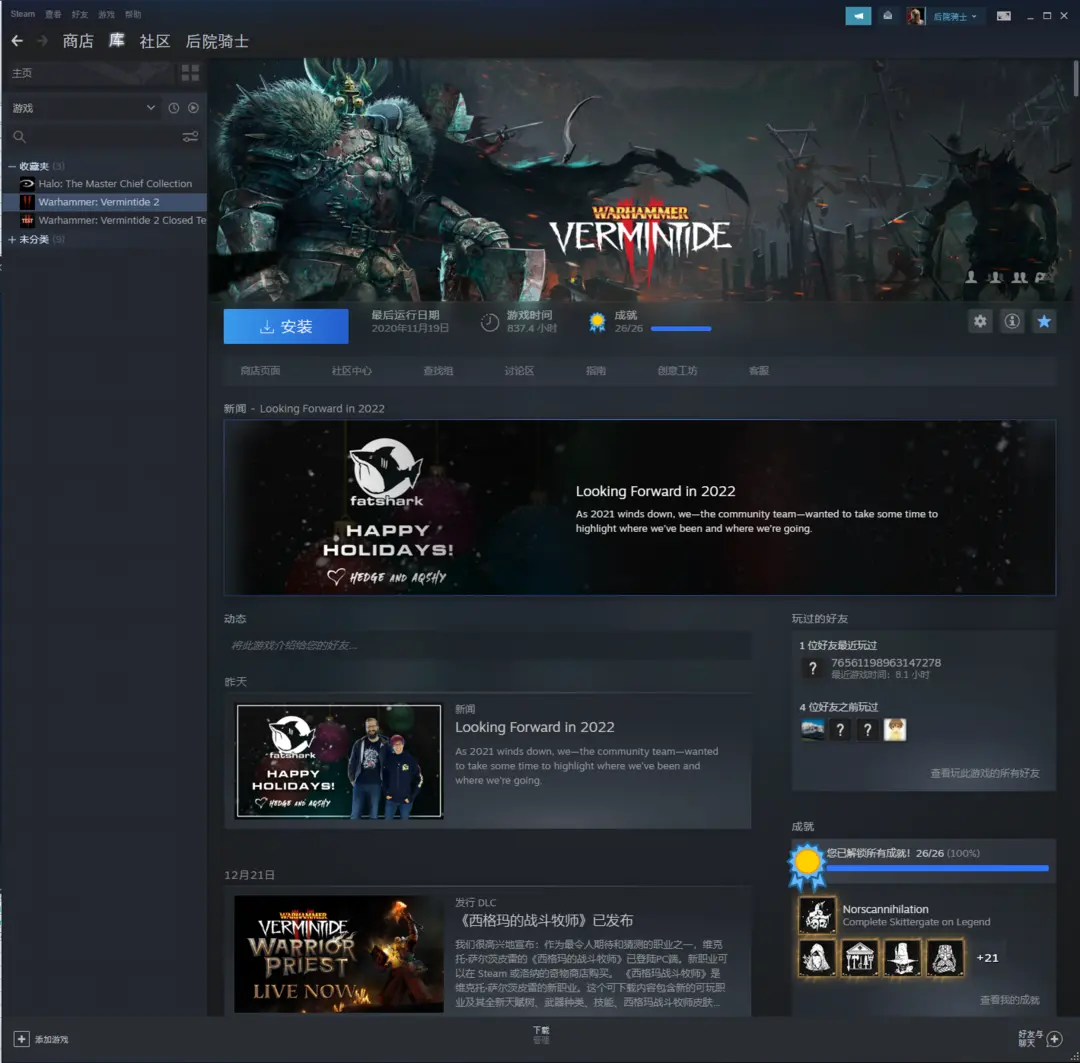Click the large sun achievement badge
The width and height of the screenshot is (1080, 1063).
807,865
